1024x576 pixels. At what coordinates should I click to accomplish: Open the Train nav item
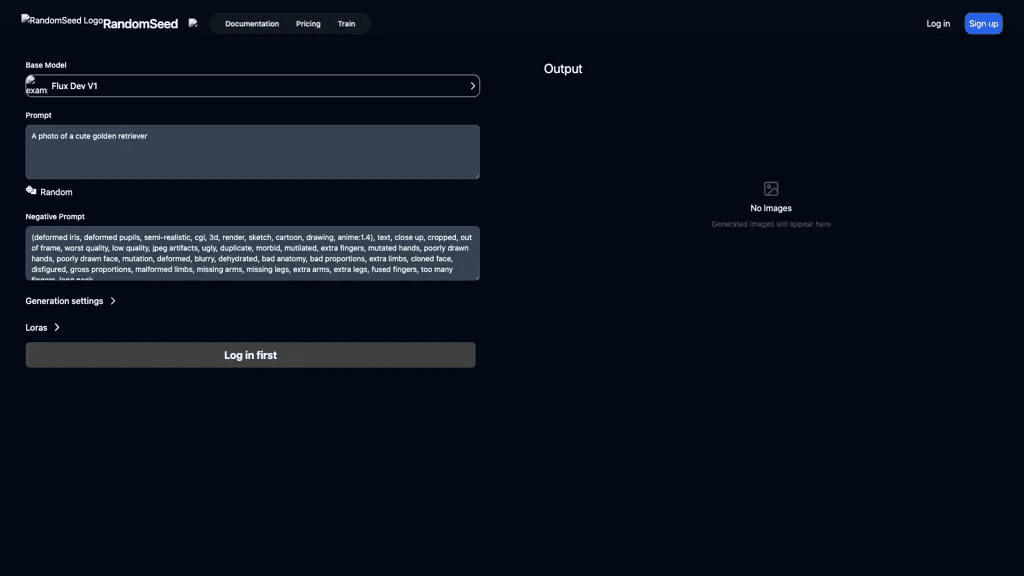(x=346, y=24)
